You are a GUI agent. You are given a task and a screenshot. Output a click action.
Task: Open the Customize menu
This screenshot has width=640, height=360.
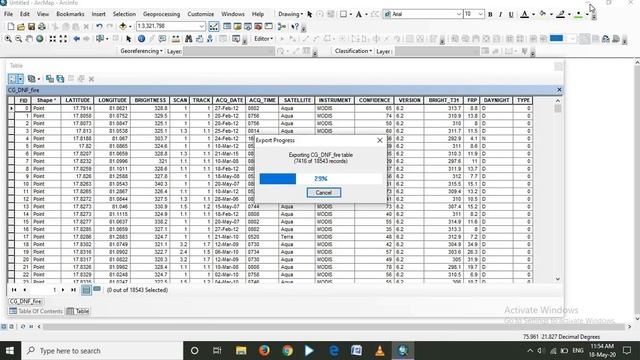pyautogui.click(x=200, y=14)
